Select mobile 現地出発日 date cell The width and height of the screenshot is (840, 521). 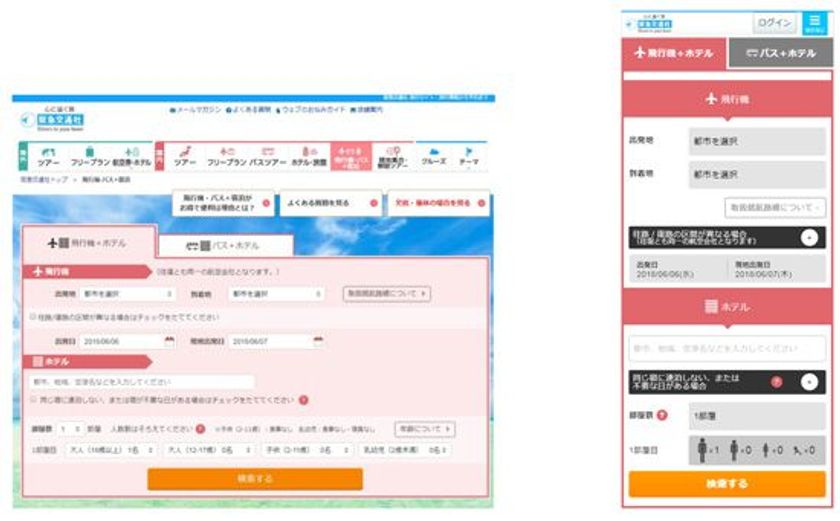coord(777,269)
